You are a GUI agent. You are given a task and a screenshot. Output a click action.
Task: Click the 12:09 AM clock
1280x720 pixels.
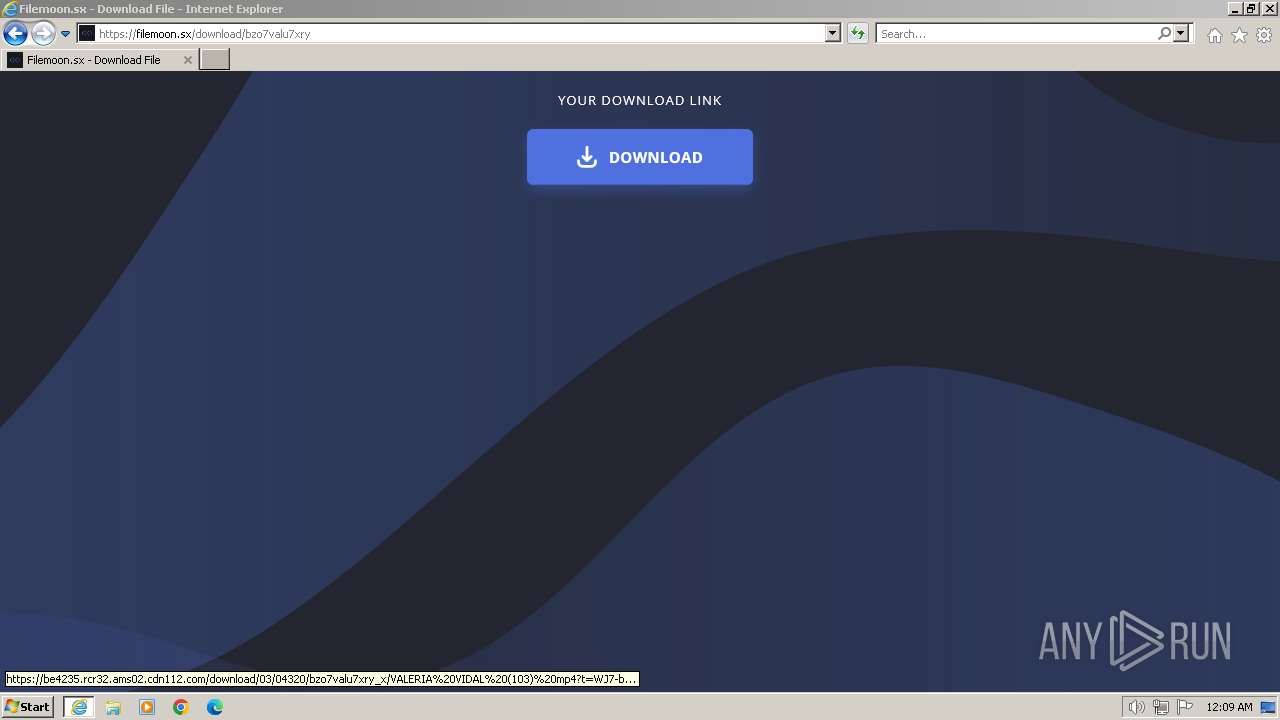tap(1229, 707)
